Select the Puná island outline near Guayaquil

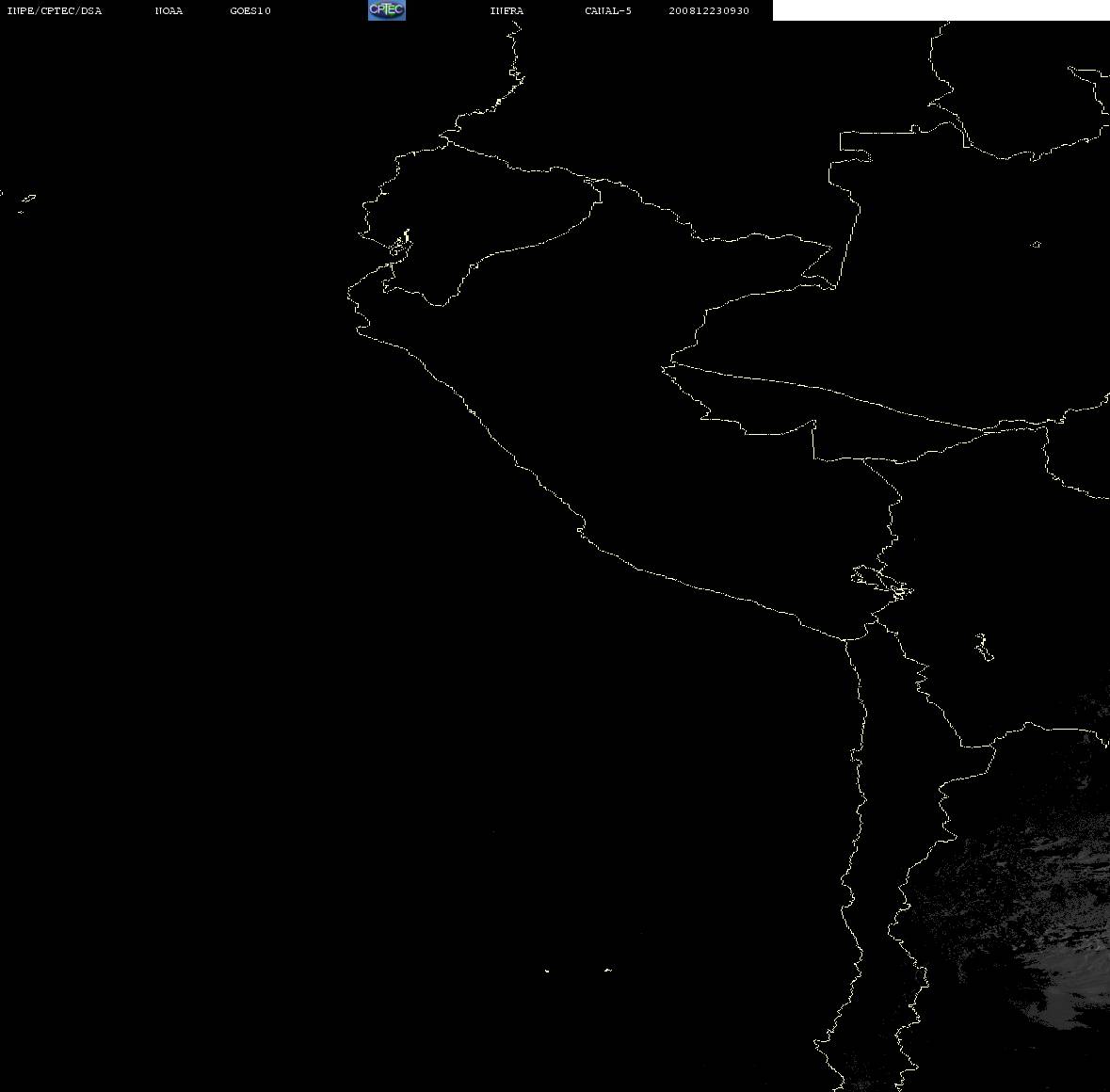pyautogui.click(x=401, y=244)
